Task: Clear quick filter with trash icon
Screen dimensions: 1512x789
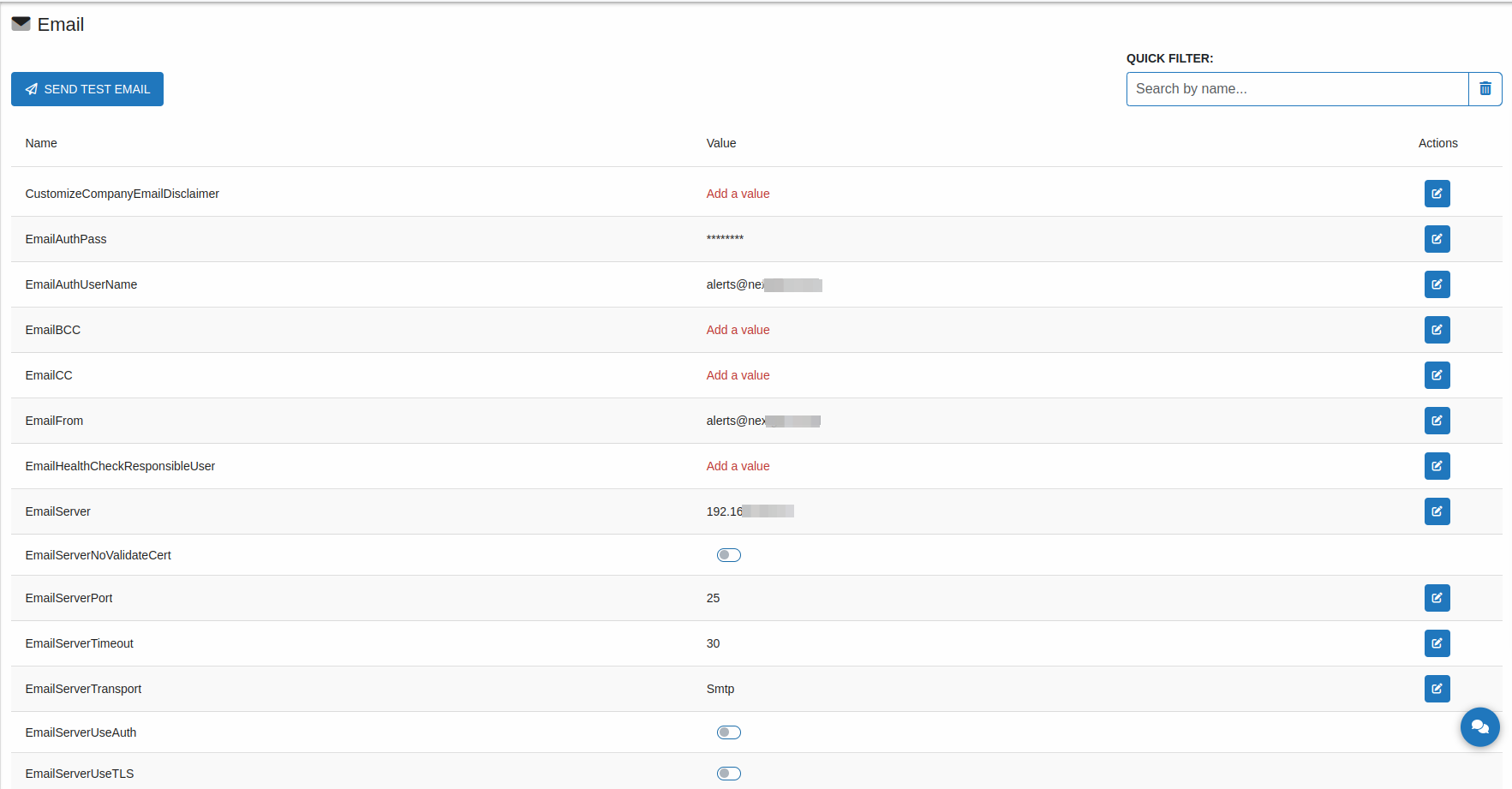Action: pyautogui.click(x=1485, y=89)
